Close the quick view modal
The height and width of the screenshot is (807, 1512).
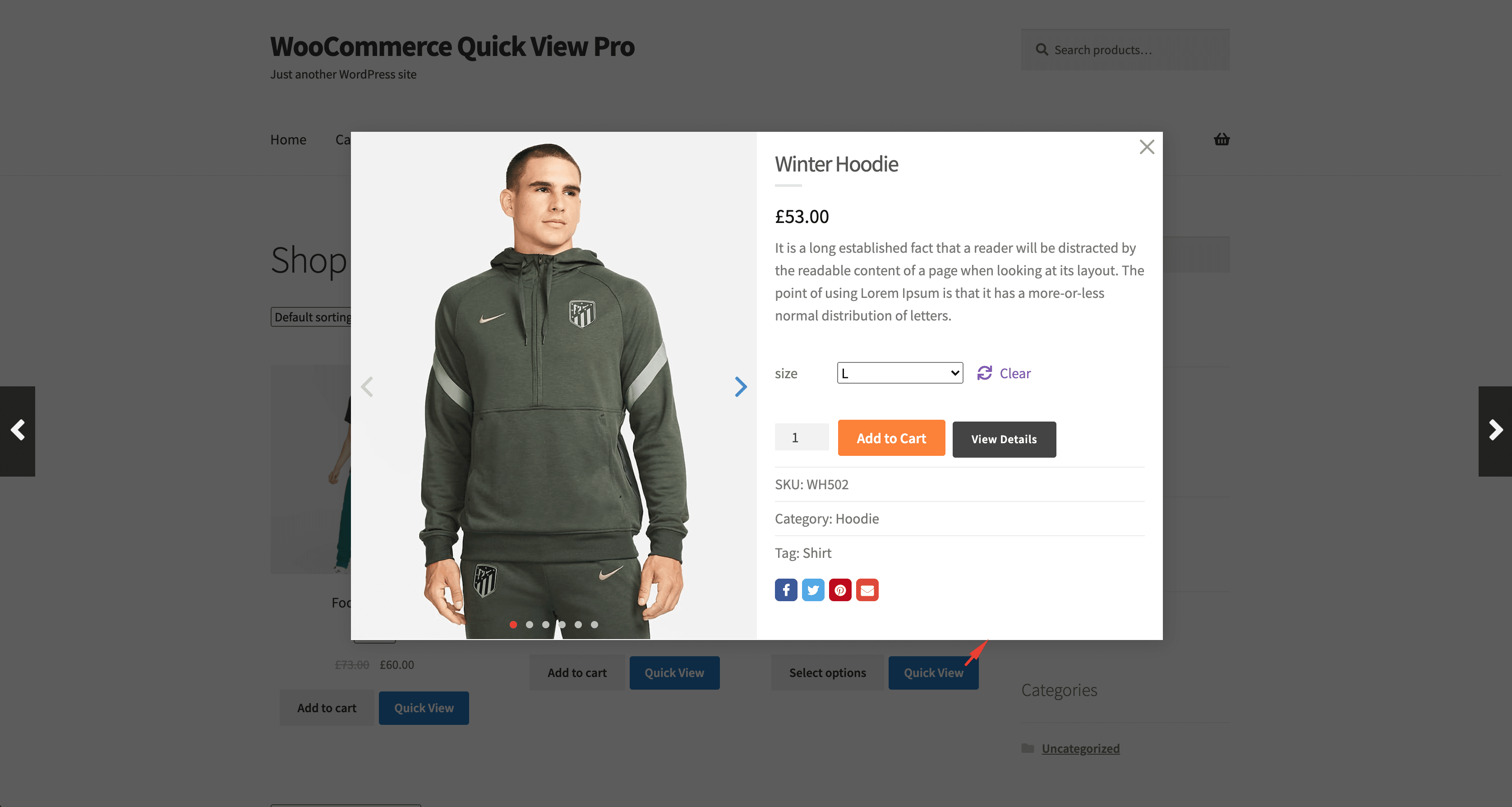tap(1146, 147)
